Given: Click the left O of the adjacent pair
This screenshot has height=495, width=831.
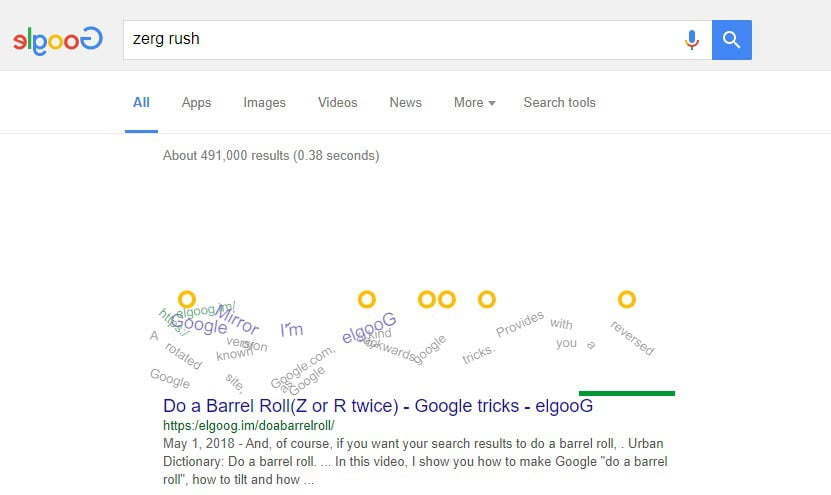Looking at the screenshot, I should 427,299.
